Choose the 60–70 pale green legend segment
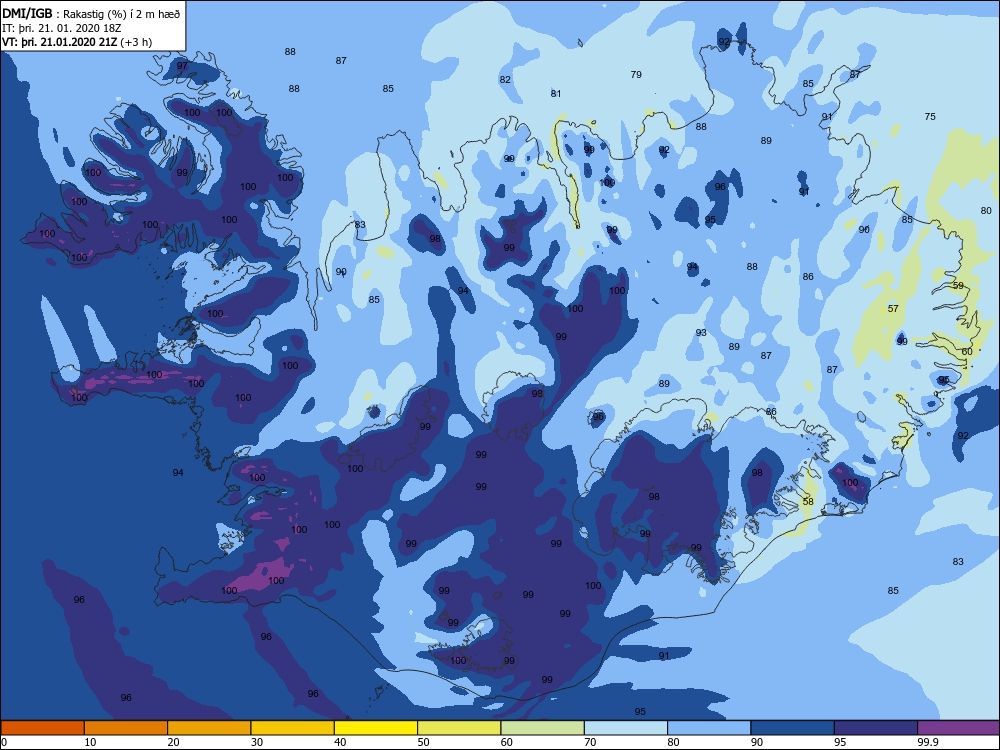The image size is (1000, 750). coord(543,728)
